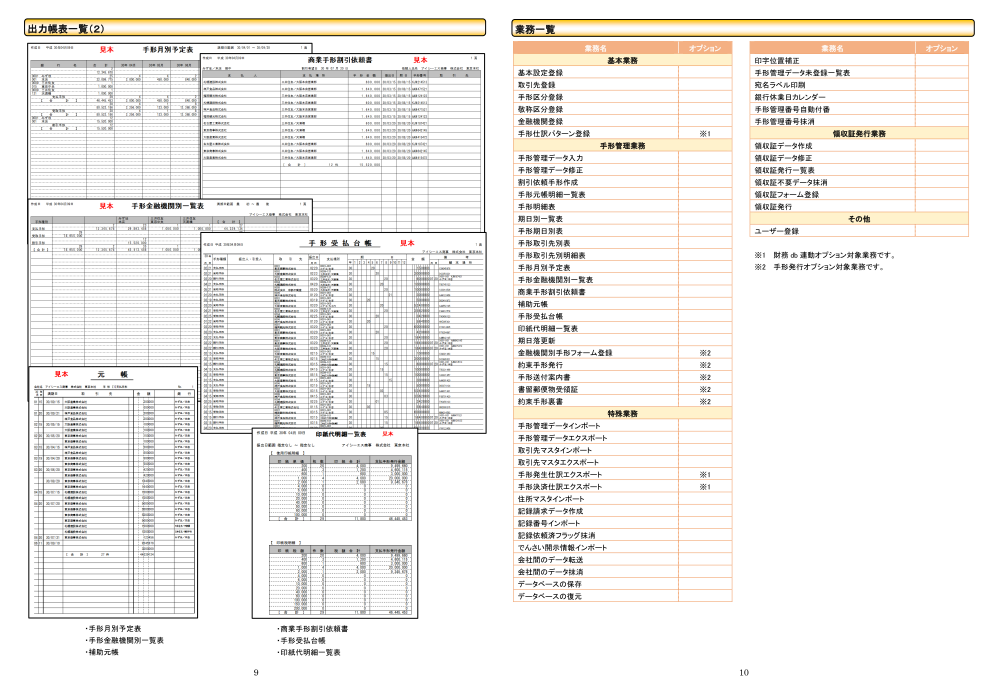Select the 基本業務 category header
Image resolution: width=1000 pixels, height=700 pixels.
click(622, 61)
